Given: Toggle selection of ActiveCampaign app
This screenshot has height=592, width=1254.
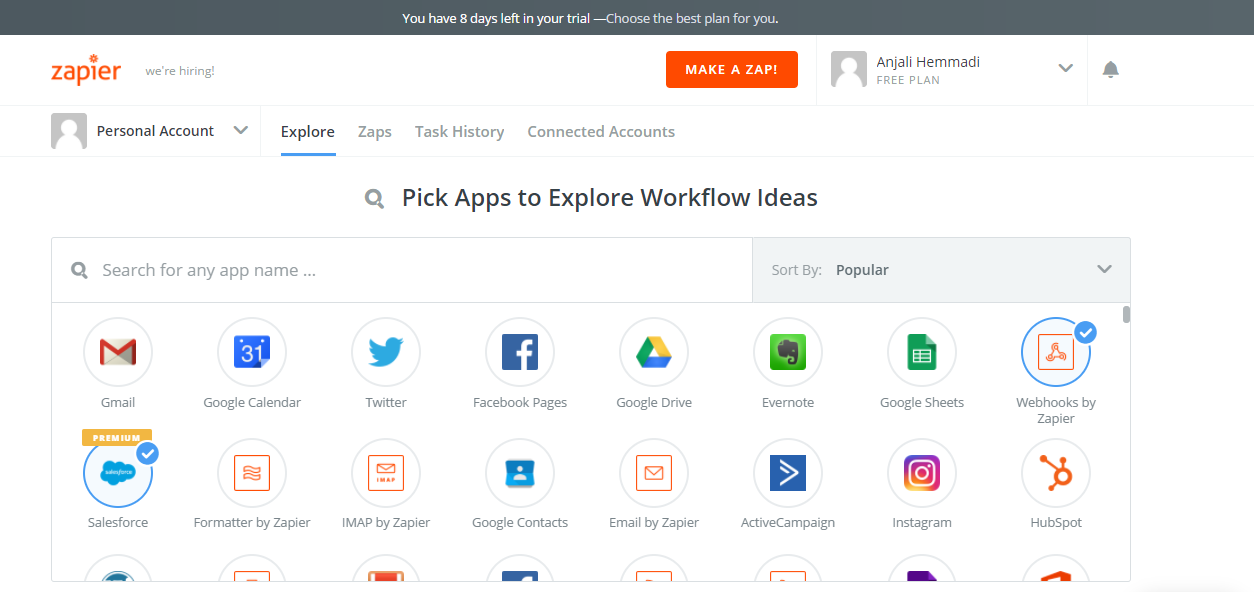Looking at the screenshot, I should click(x=788, y=472).
